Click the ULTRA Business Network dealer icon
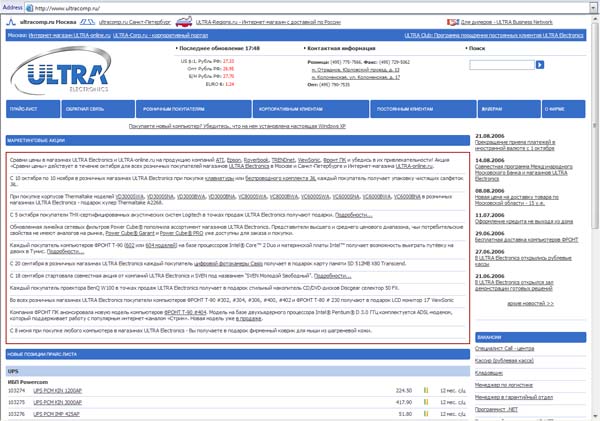This screenshot has width=600, height=421. click(453, 22)
